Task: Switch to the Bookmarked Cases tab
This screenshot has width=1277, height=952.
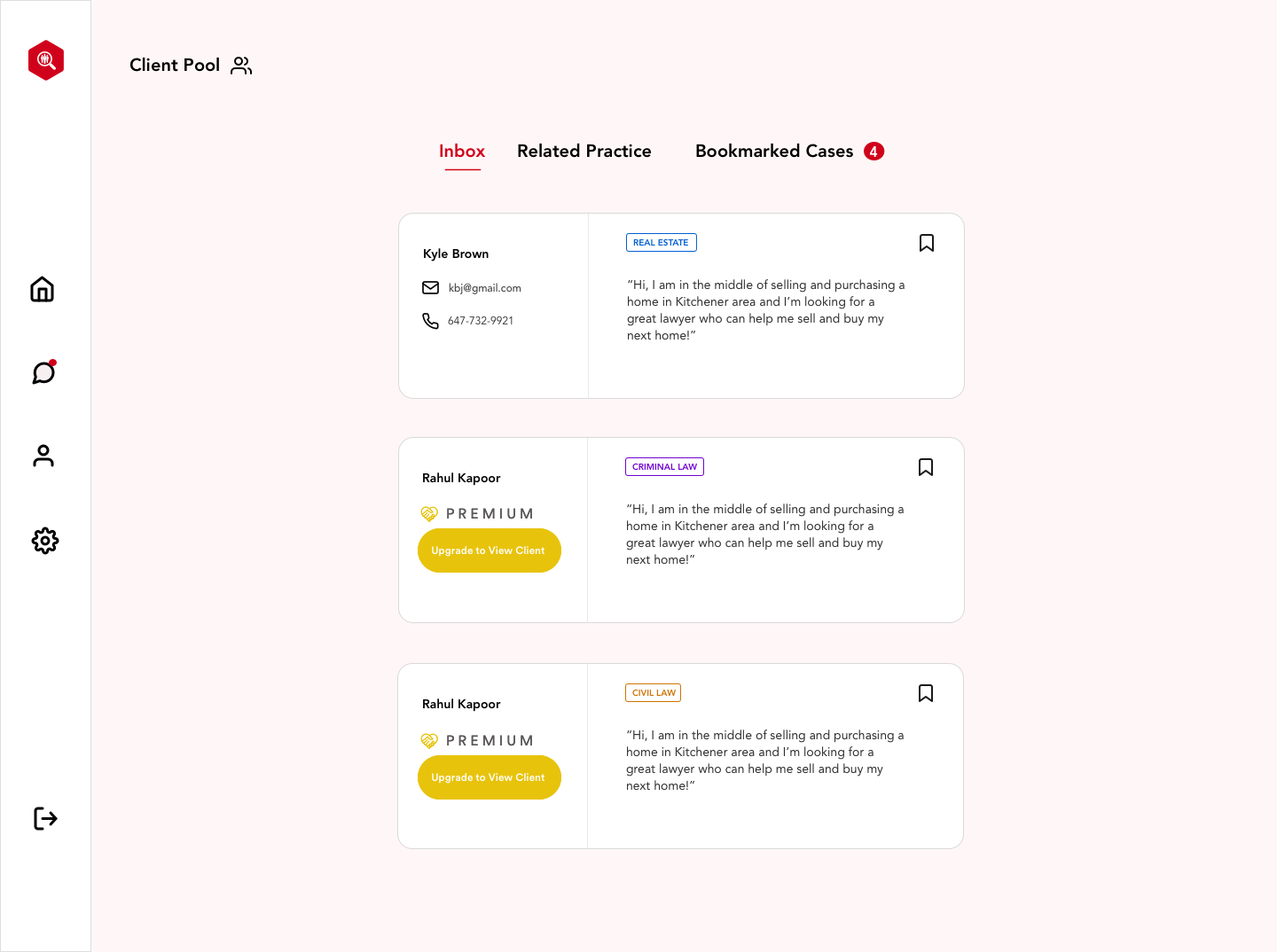Action: click(x=774, y=152)
